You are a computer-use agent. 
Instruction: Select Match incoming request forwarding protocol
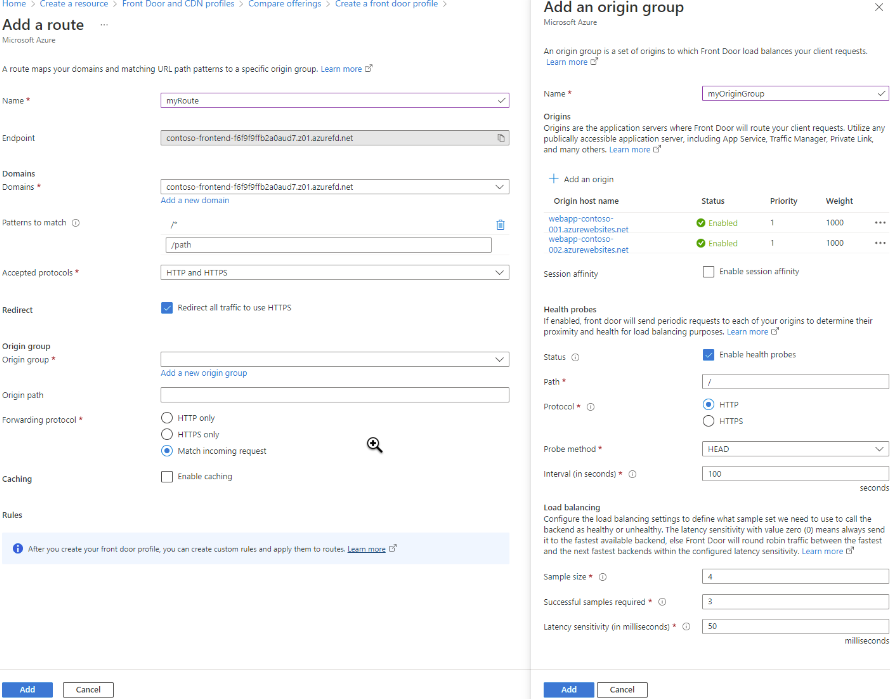pos(167,451)
